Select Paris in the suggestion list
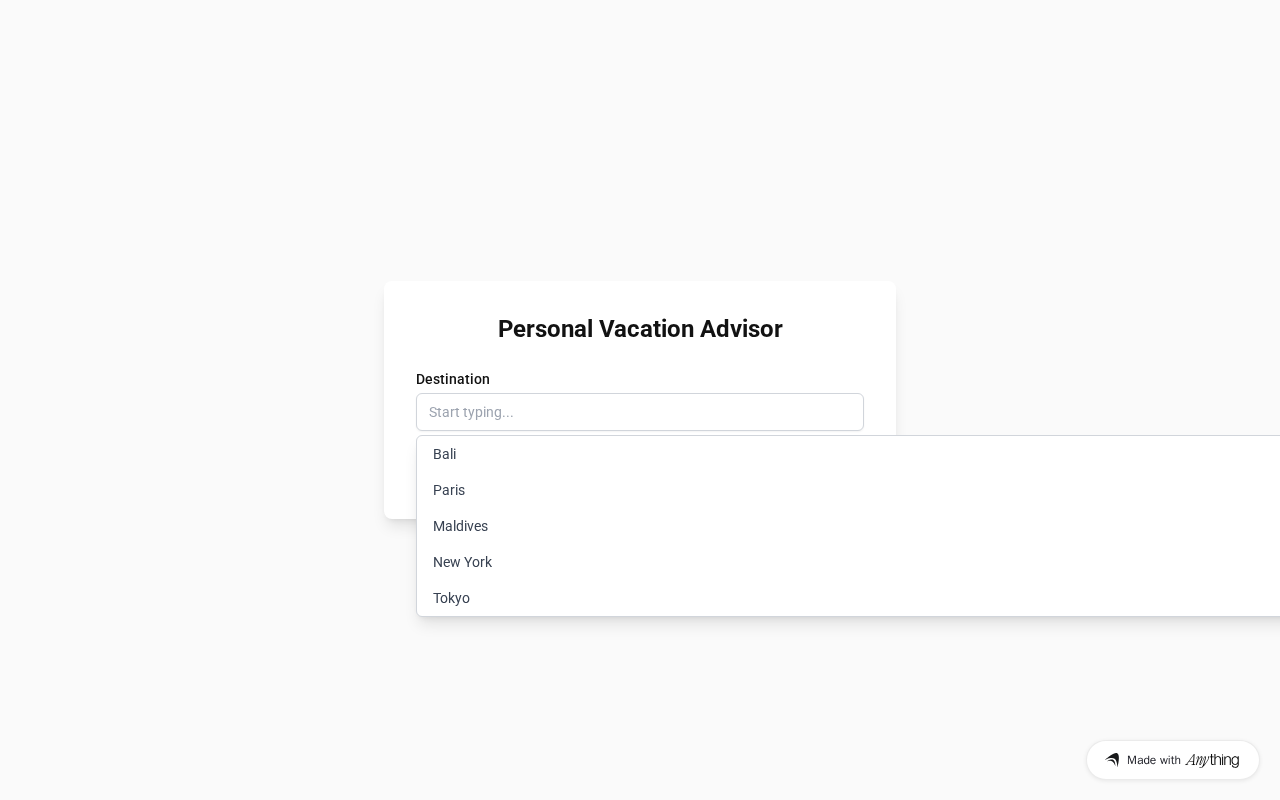 click(x=449, y=490)
